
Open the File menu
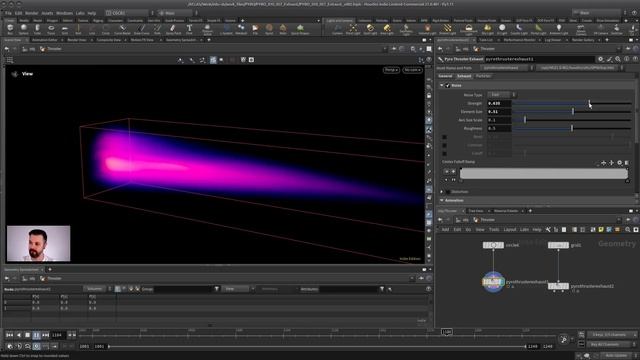8,13
